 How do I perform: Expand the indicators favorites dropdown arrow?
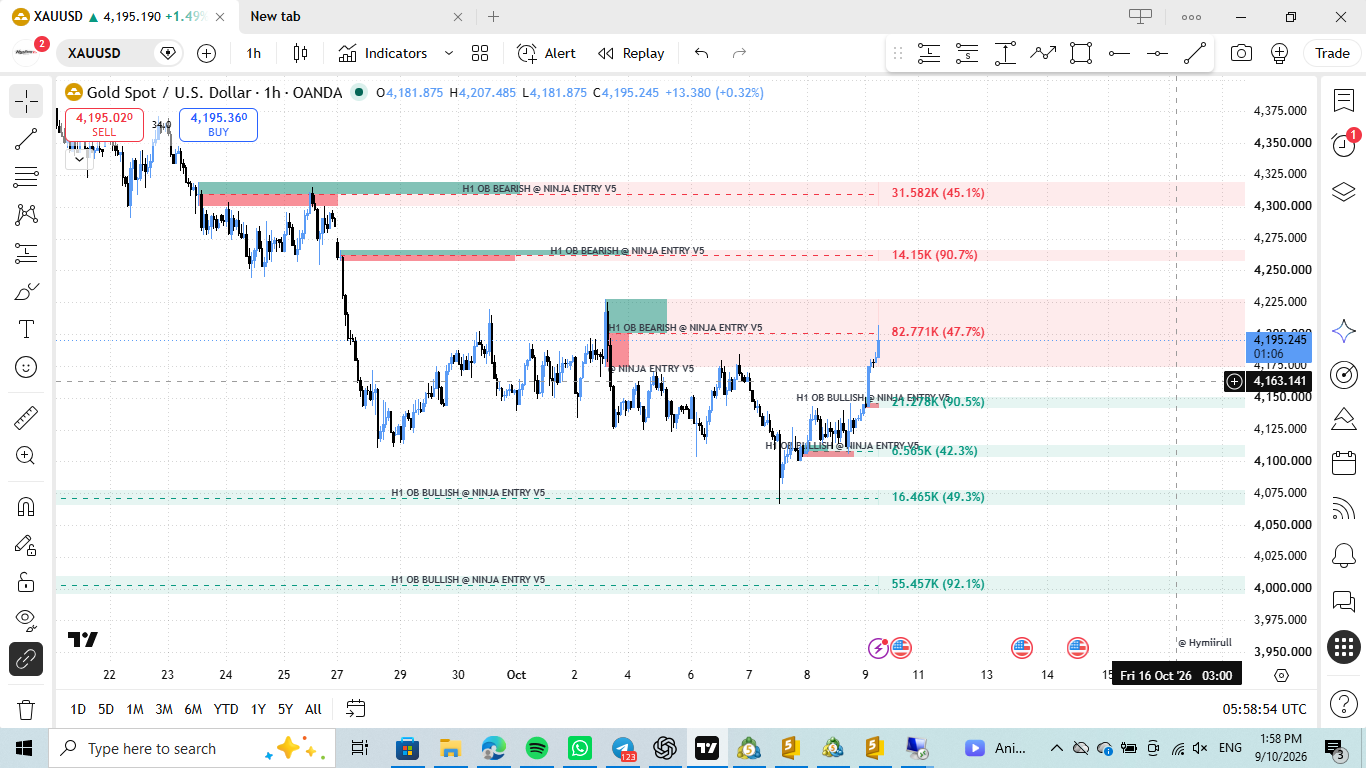pyautogui.click(x=448, y=53)
